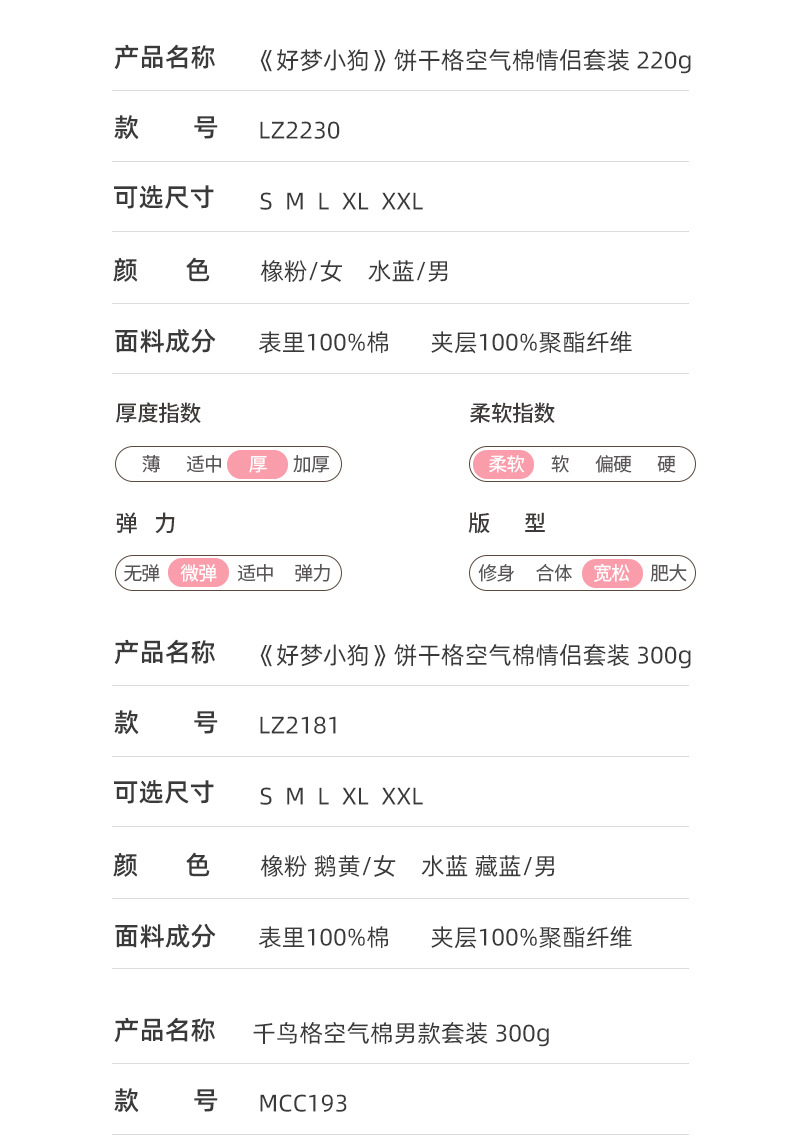Screen dimensions: 790x1144
Task: Select 适中 under 厚度指数
Action: (x=204, y=464)
